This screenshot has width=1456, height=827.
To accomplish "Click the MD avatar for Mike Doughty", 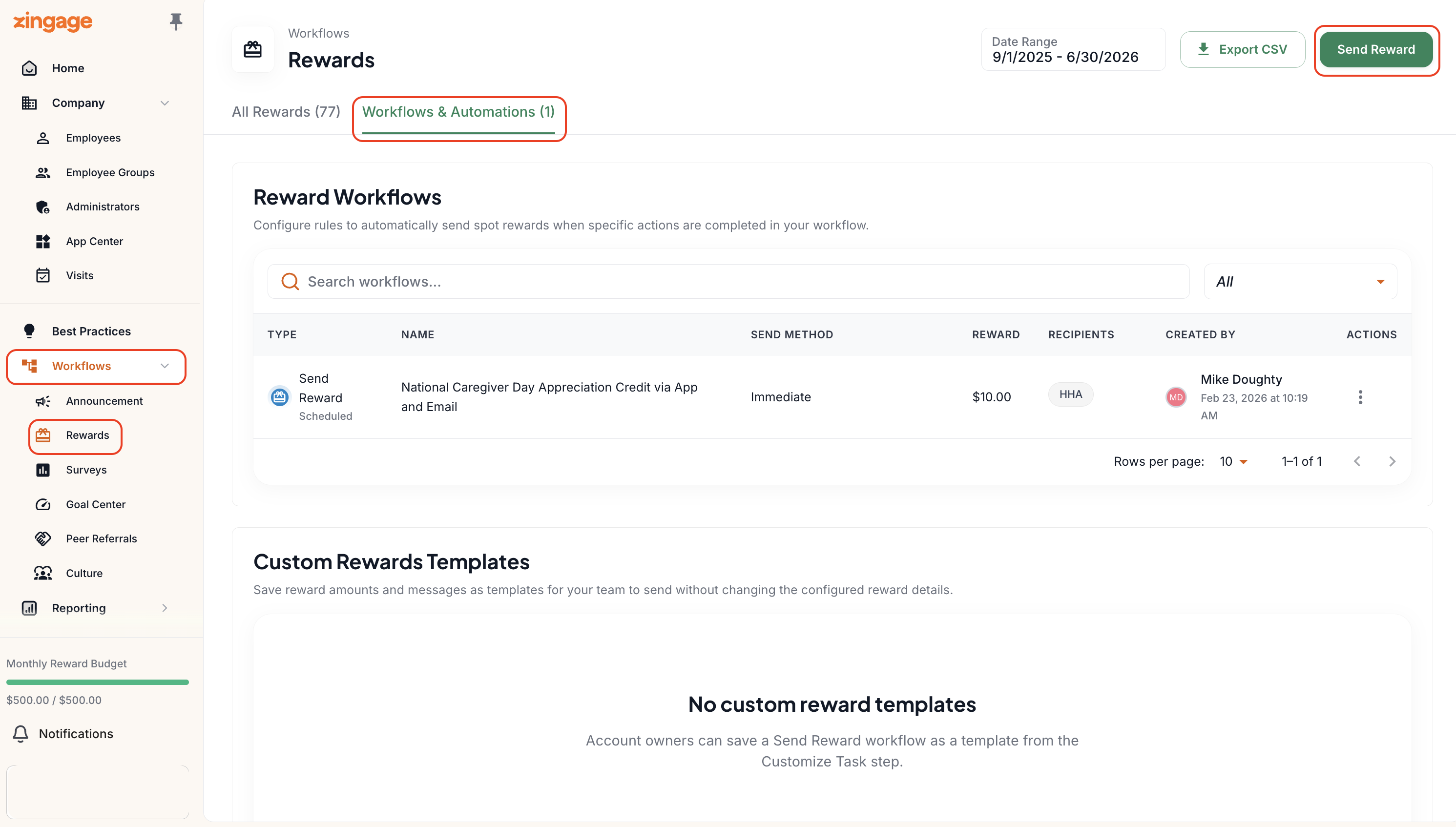I will coord(1175,397).
